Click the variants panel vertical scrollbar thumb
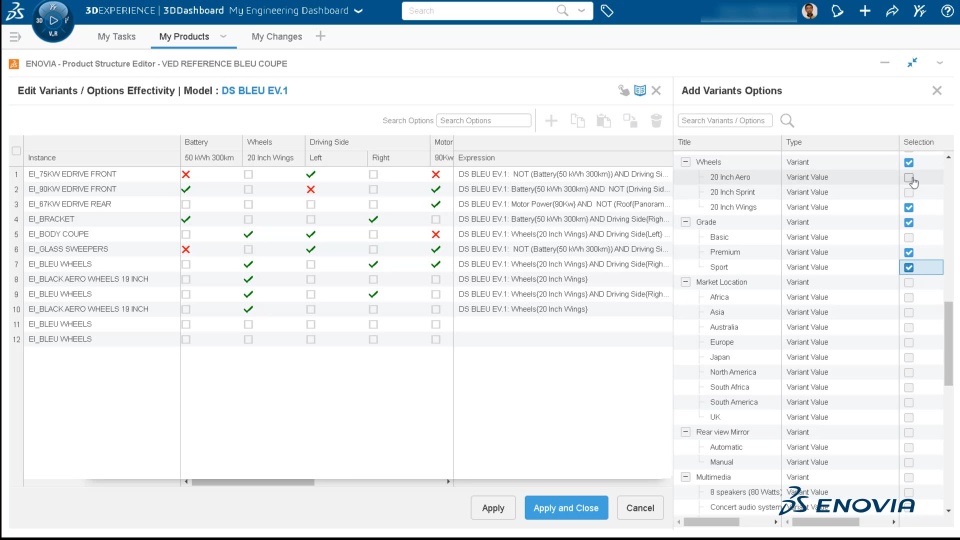This screenshot has height=540, width=960. [x=948, y=343]
